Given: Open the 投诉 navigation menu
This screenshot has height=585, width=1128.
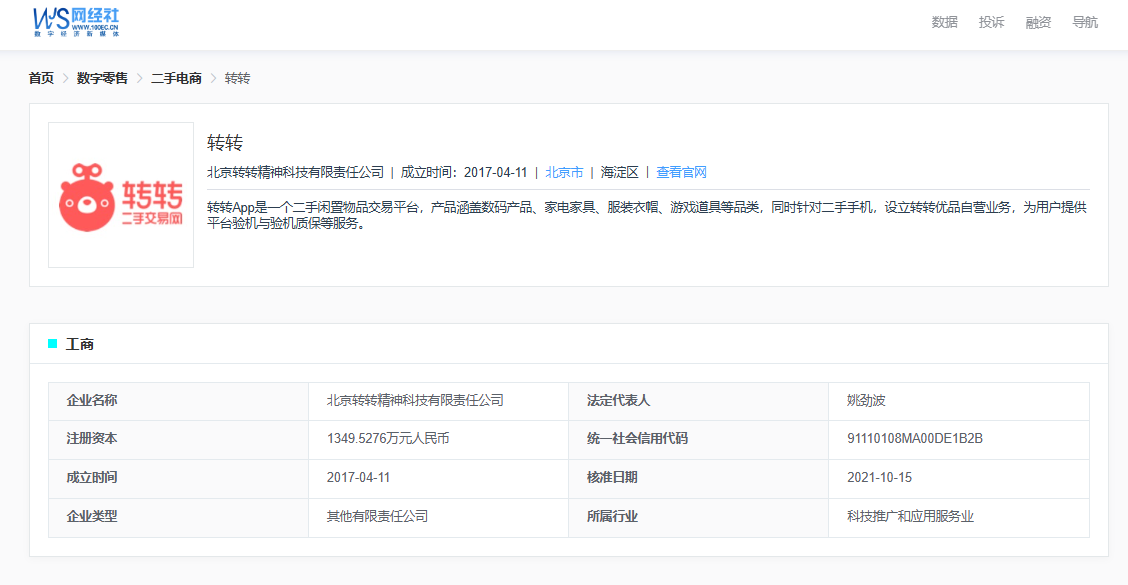Looking at the screenshot, I should [991, 22].
